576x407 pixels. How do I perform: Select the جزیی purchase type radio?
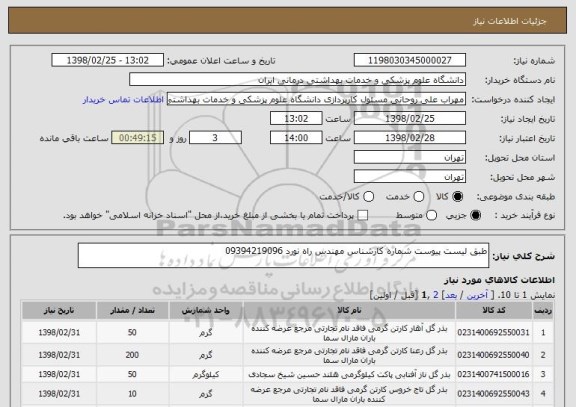(x=475, y=216)
